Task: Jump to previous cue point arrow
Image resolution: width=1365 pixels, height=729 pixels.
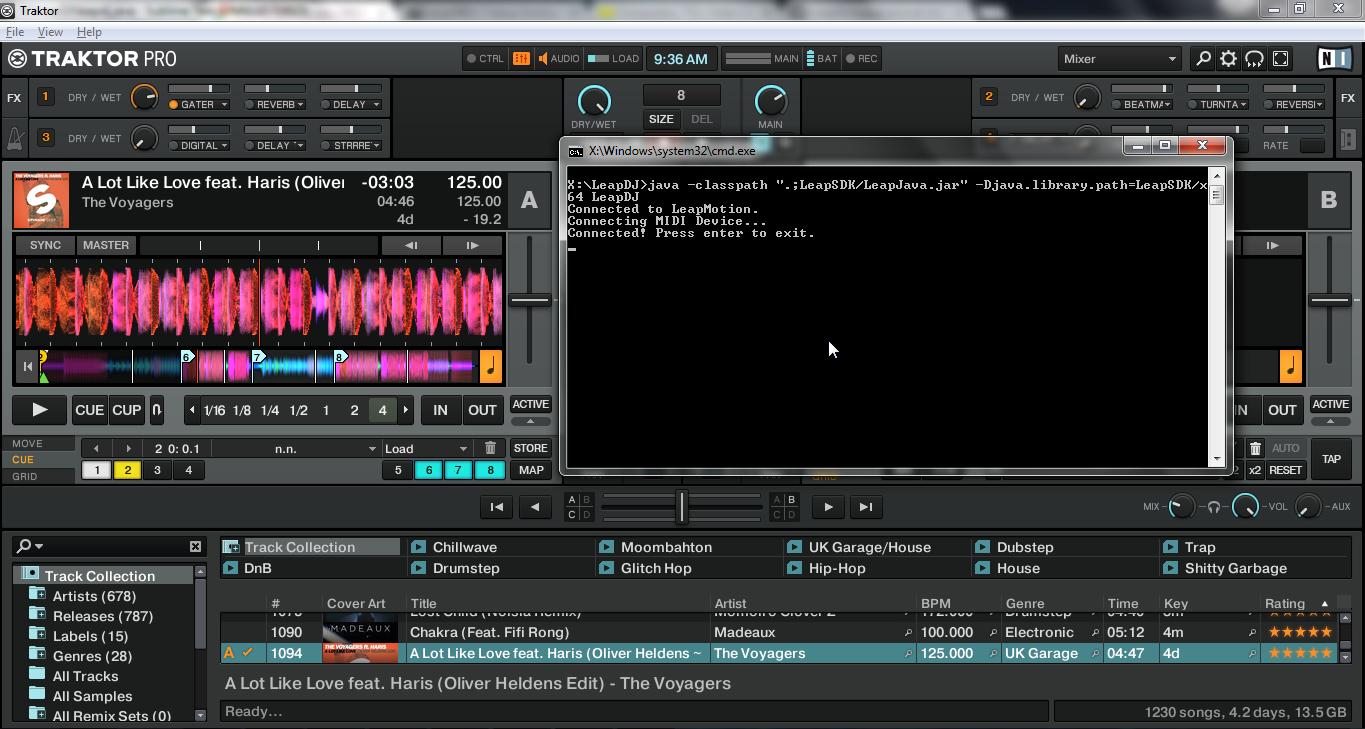Action: pos(96,448)
